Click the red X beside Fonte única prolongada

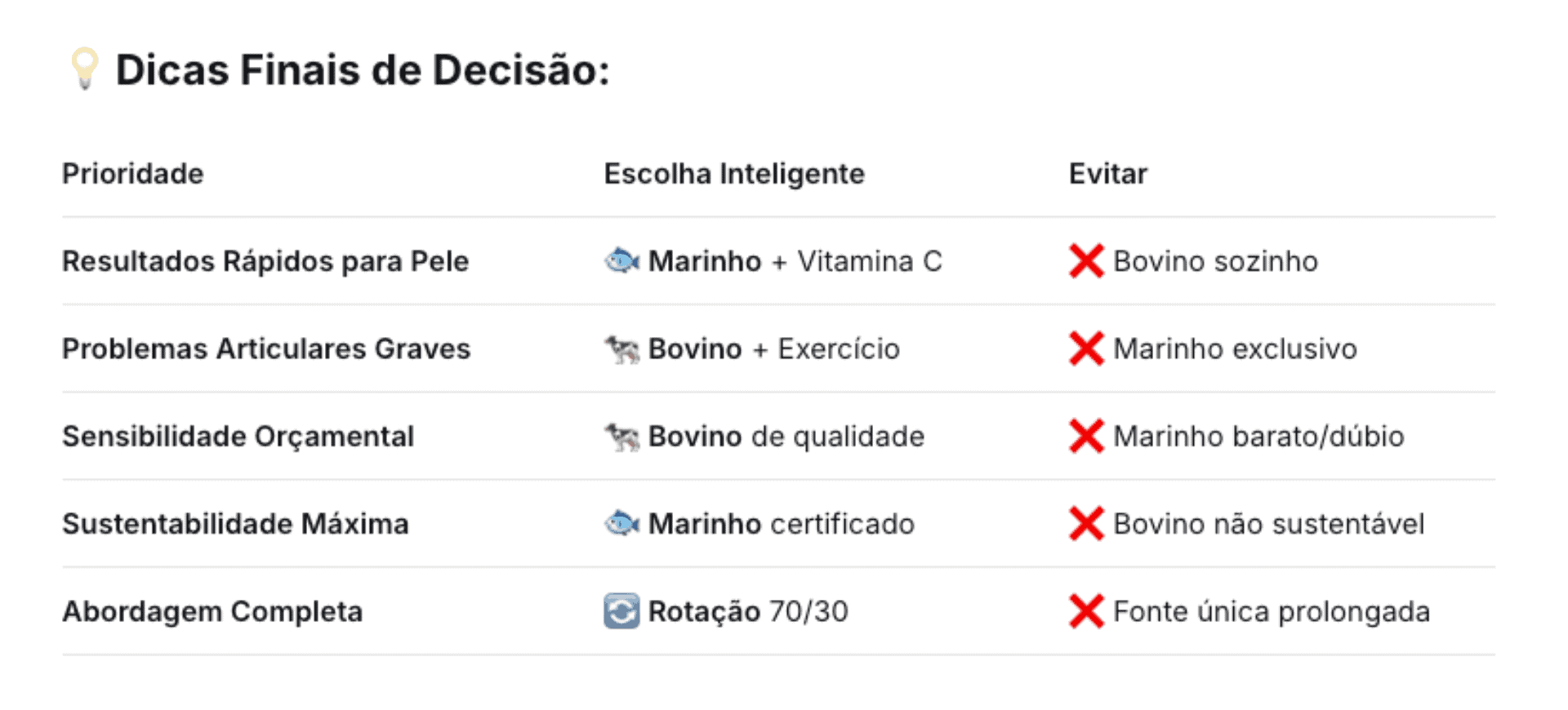pyautogui.click(x=1086, y=611)
